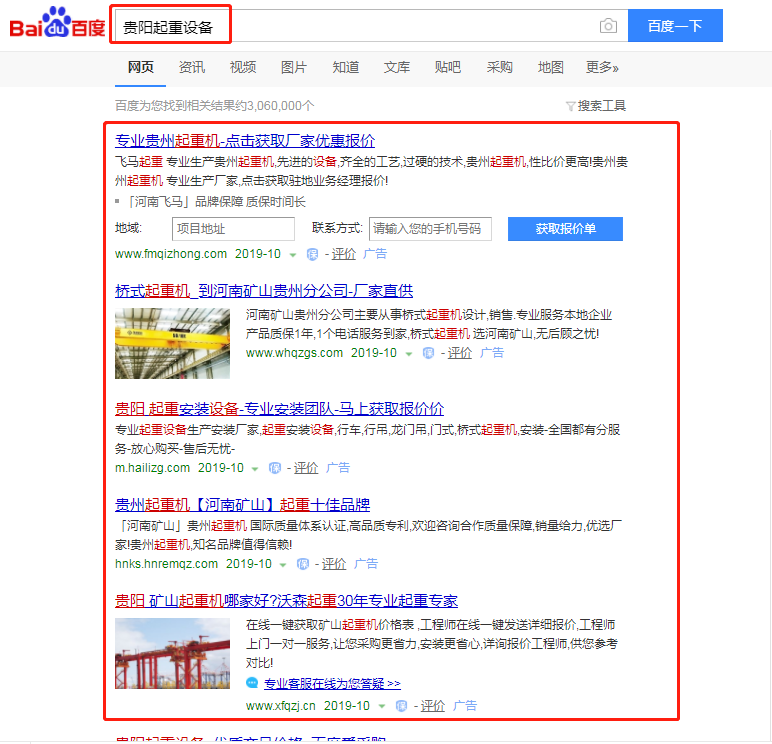Expand dropdown arrow after www.fmqizhong.com date
The height and width of the screenshot is (744, 772).
coord(294,255)
